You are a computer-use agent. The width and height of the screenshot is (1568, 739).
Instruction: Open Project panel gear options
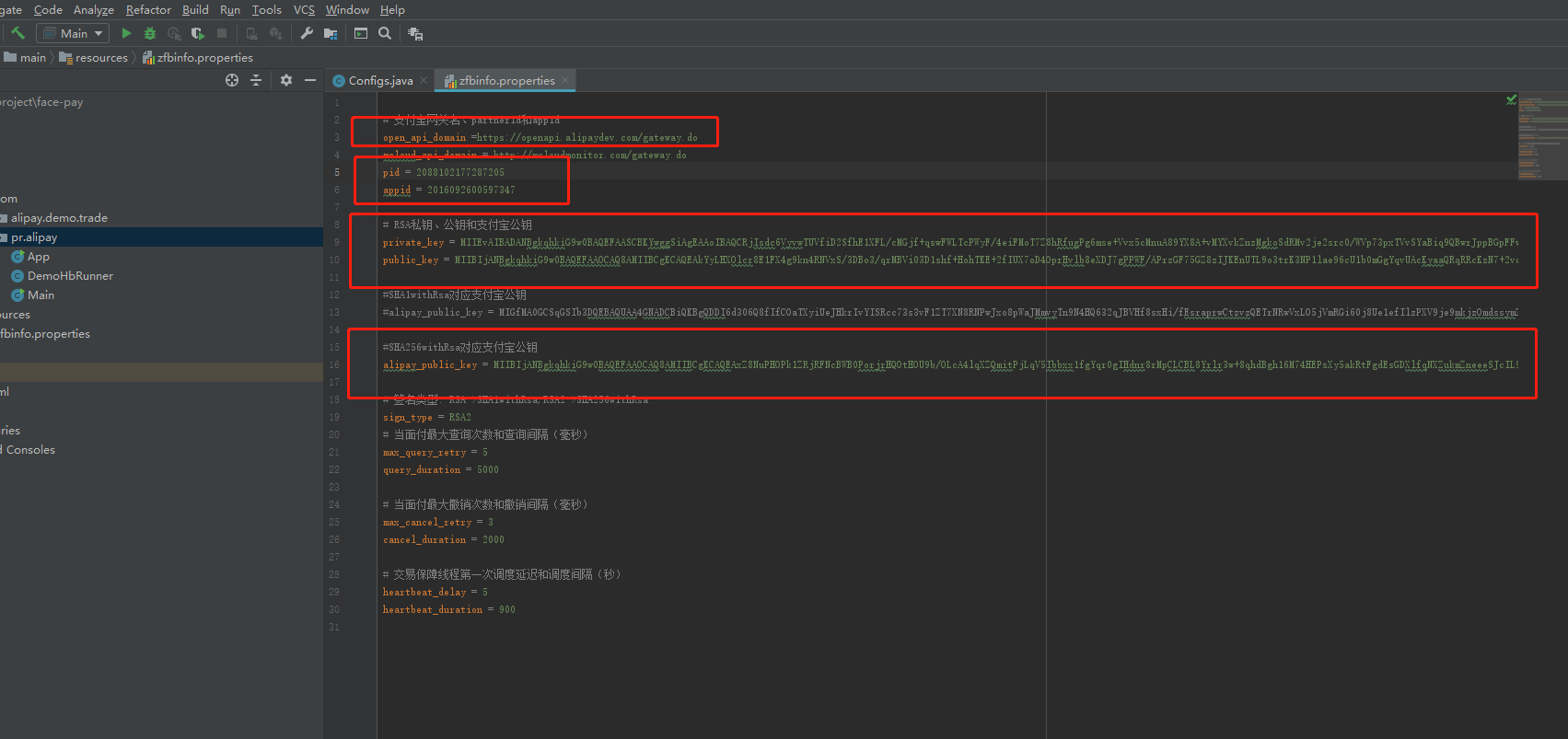(x=286, y=80)
